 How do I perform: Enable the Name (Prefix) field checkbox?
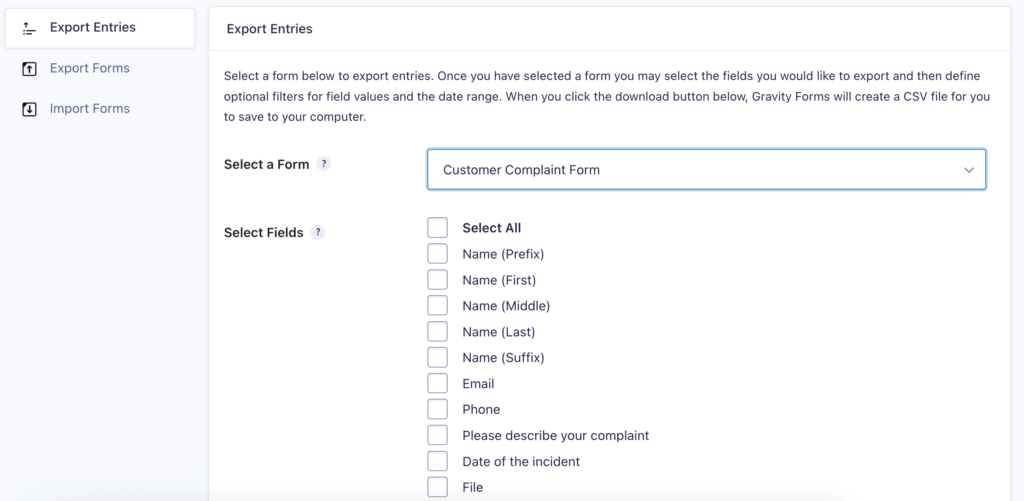pos(437,254)
